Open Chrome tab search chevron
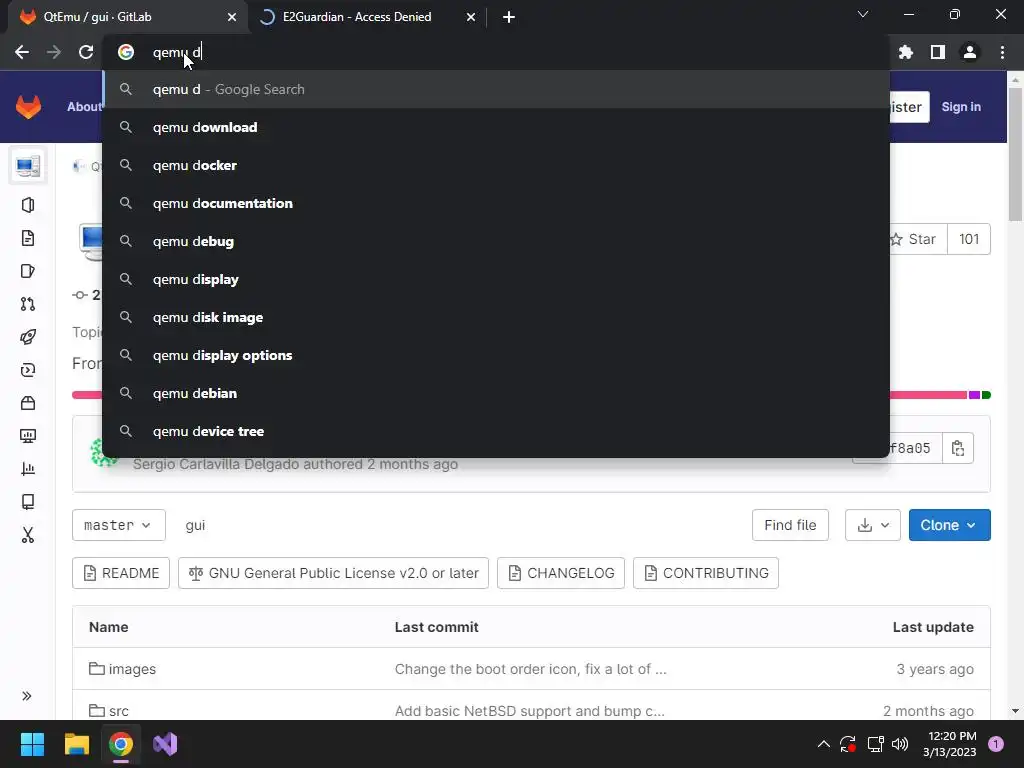The image size is (1024, 768). [863, 14]
